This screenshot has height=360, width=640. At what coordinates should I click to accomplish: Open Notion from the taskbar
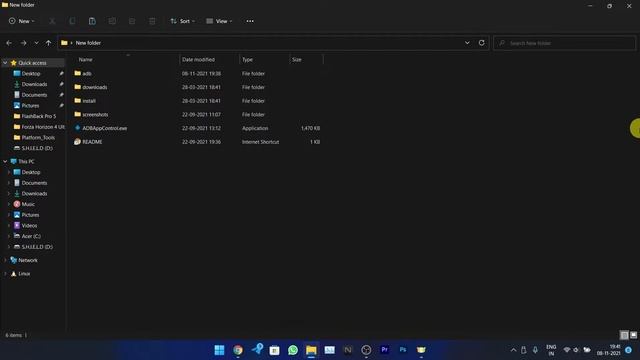pyautogui.click(x=348, y=350)
